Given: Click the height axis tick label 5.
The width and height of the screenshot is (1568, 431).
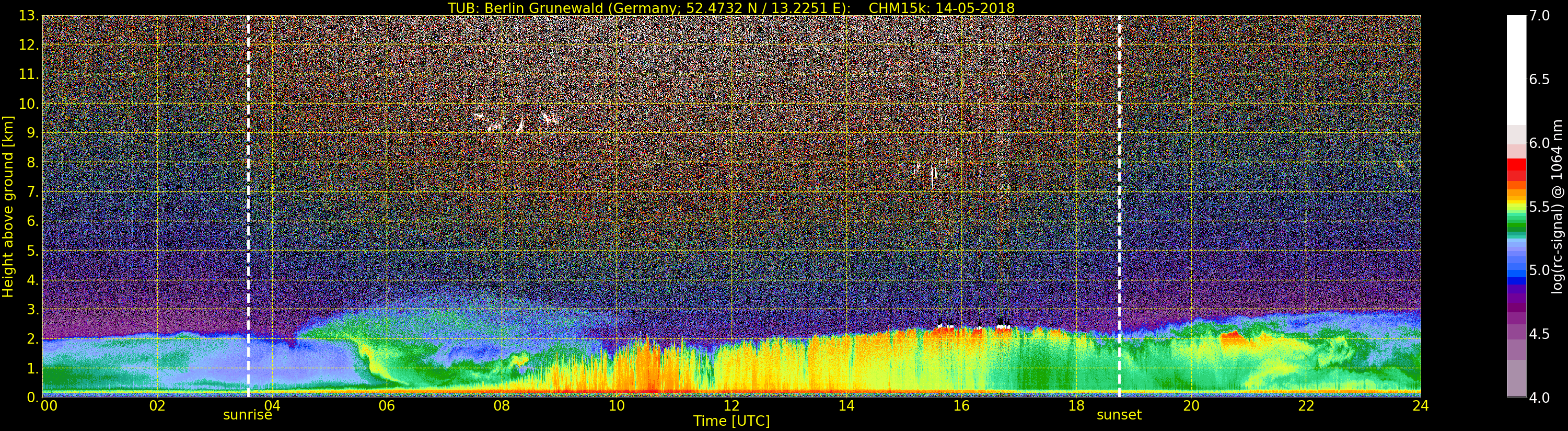Looking at the screenshot, I should point(32,251).
